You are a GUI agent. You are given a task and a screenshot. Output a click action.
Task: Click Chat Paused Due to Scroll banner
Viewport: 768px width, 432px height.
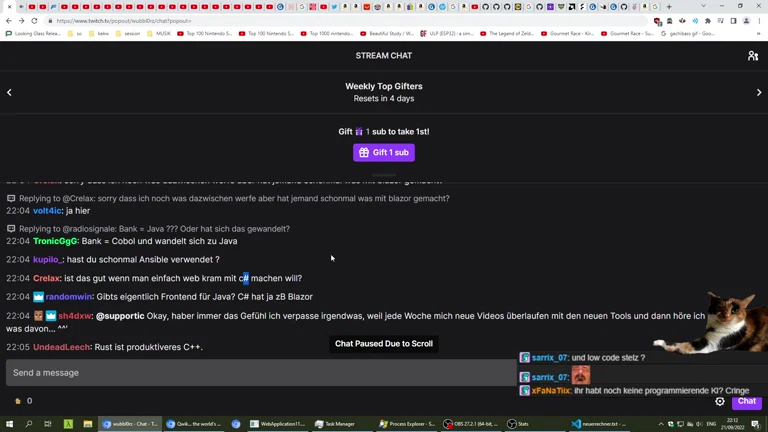(x=384, y=344)
